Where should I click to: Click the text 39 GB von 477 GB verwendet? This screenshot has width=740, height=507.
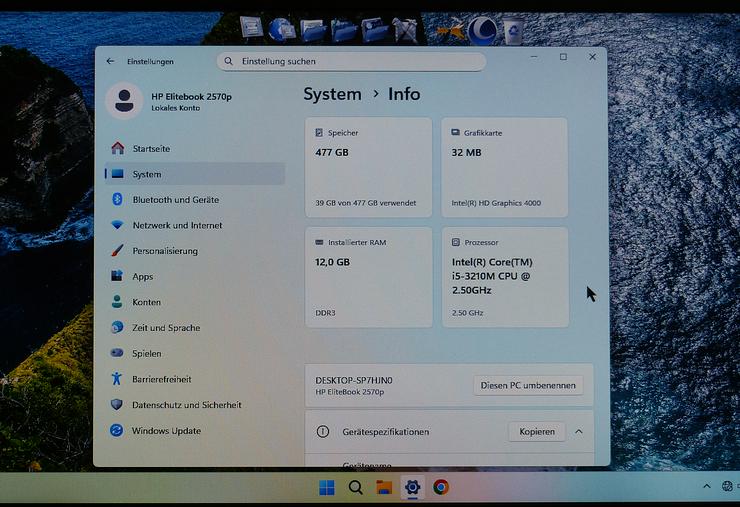(x=366, y=203)
